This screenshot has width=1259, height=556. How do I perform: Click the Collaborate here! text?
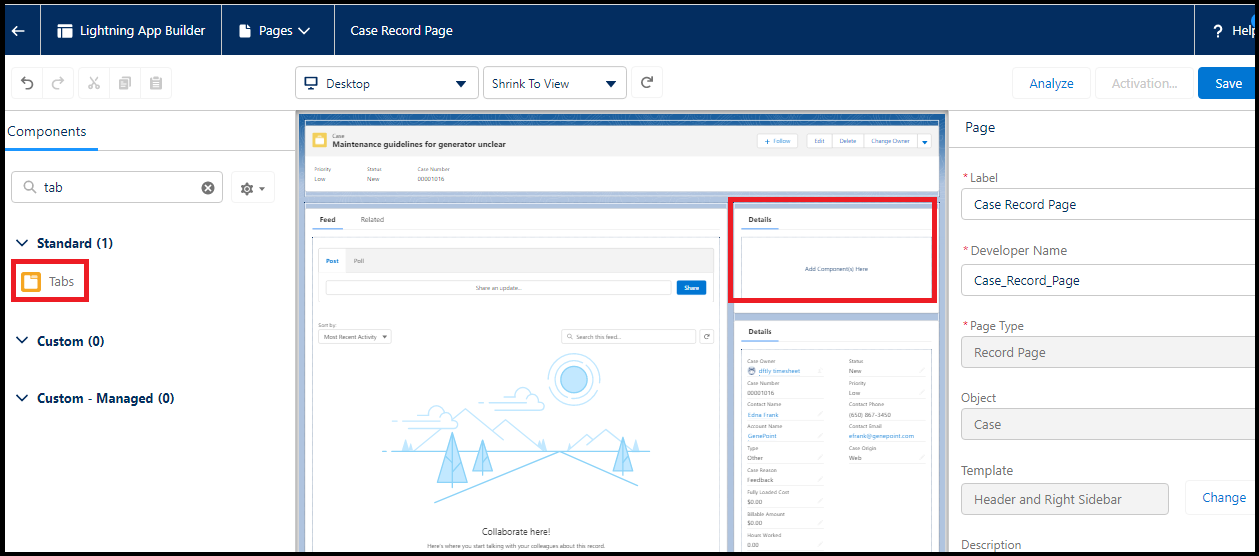point(516,531)
